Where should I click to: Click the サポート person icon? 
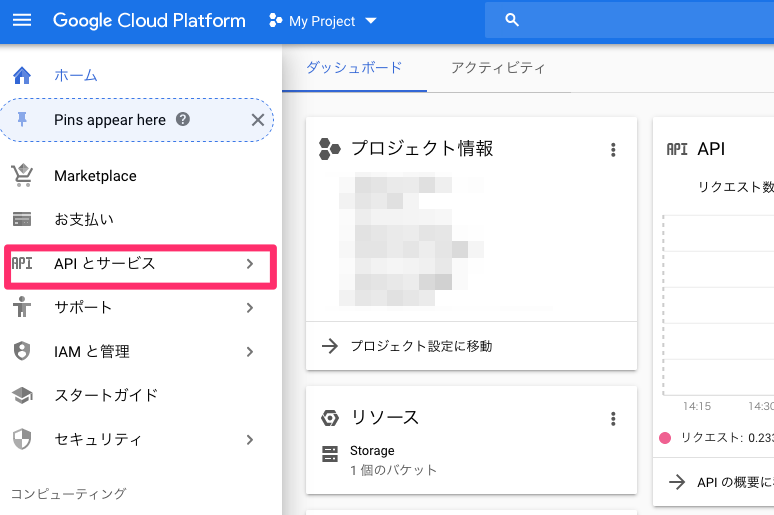pos(22,307)
